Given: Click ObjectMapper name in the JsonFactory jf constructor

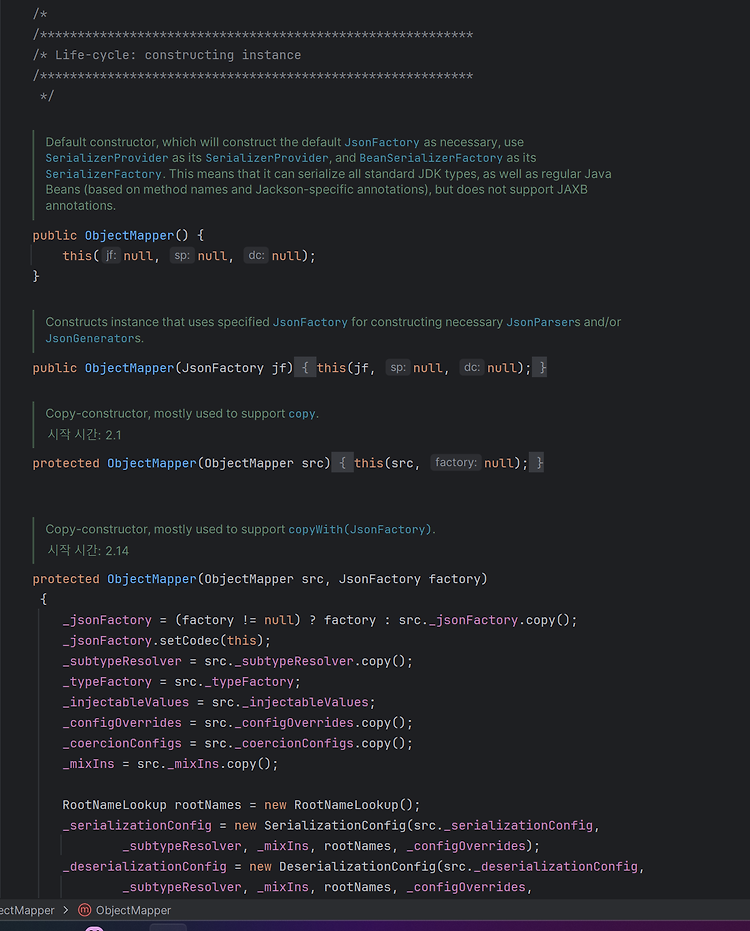Looking at the screenshot, I should [x=129, y=368].
